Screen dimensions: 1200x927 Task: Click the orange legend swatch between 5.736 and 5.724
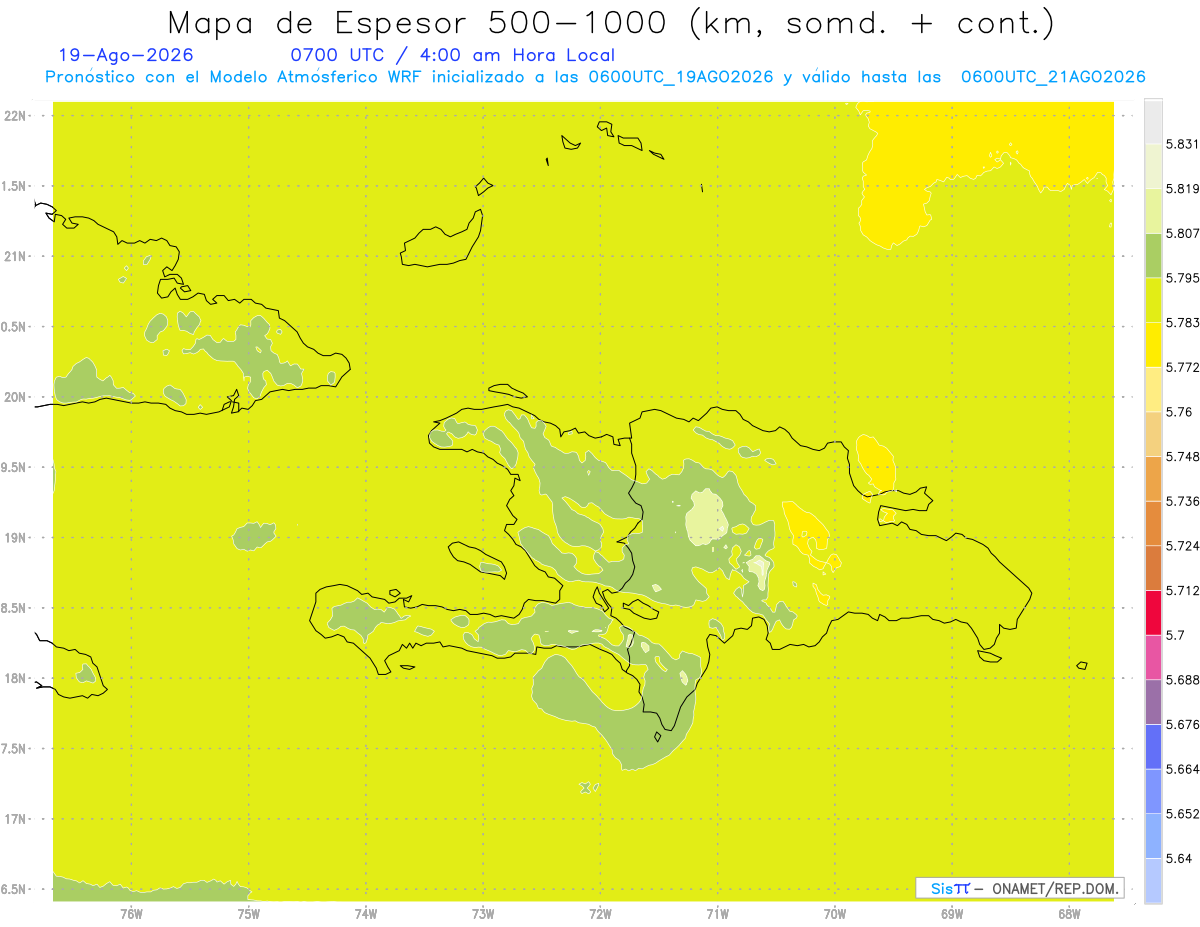[1153, 523]
